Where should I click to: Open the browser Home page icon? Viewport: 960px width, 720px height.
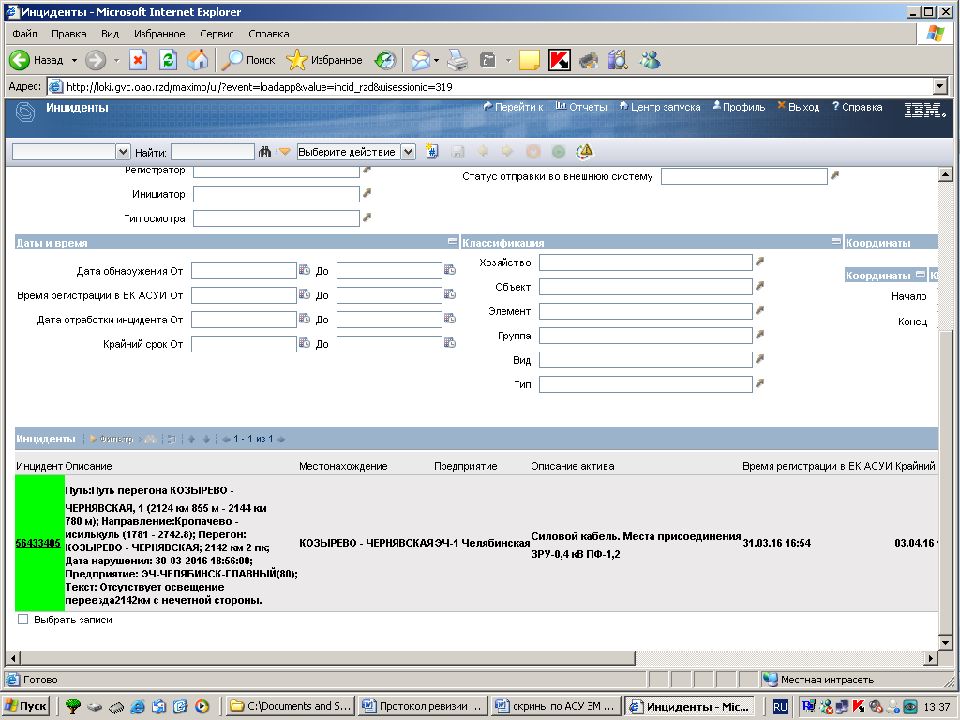point(197,60)
